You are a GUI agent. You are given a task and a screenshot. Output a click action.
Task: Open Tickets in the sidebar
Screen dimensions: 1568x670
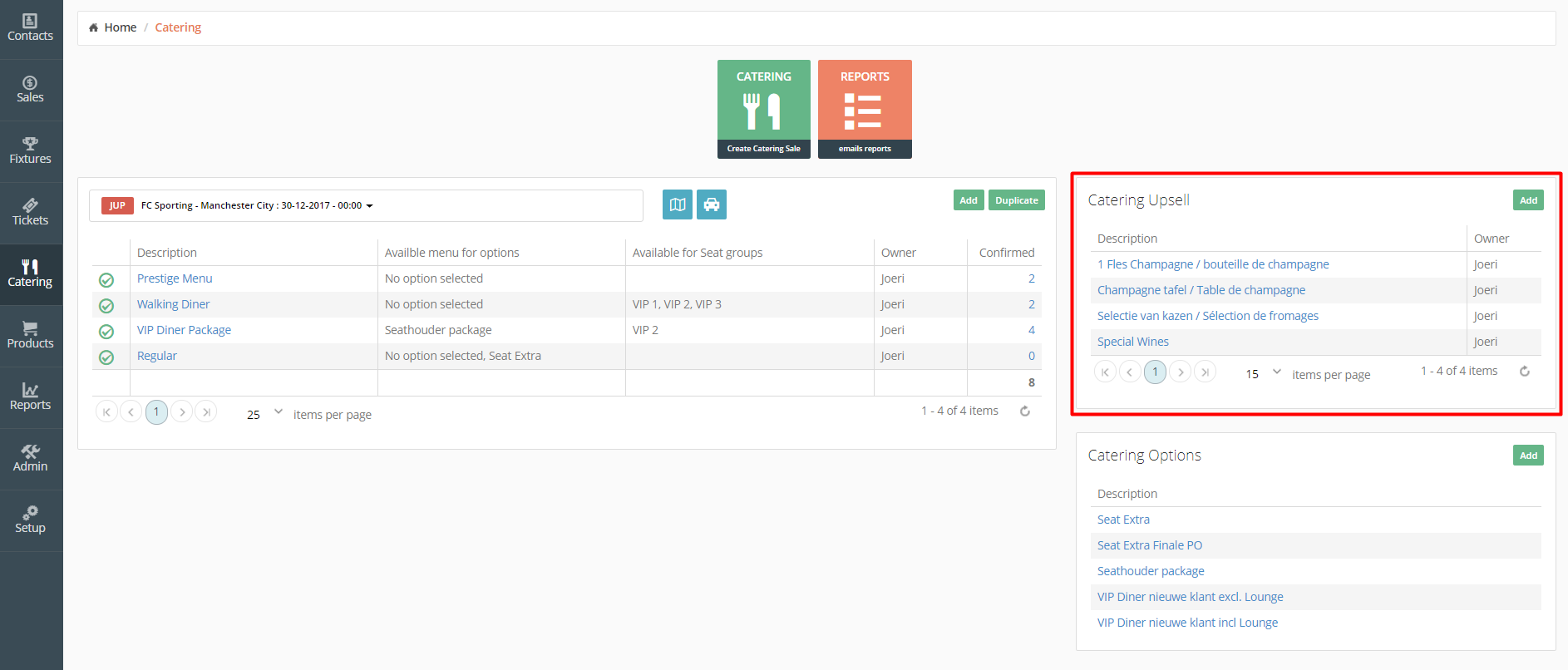(x=31, y=214)
